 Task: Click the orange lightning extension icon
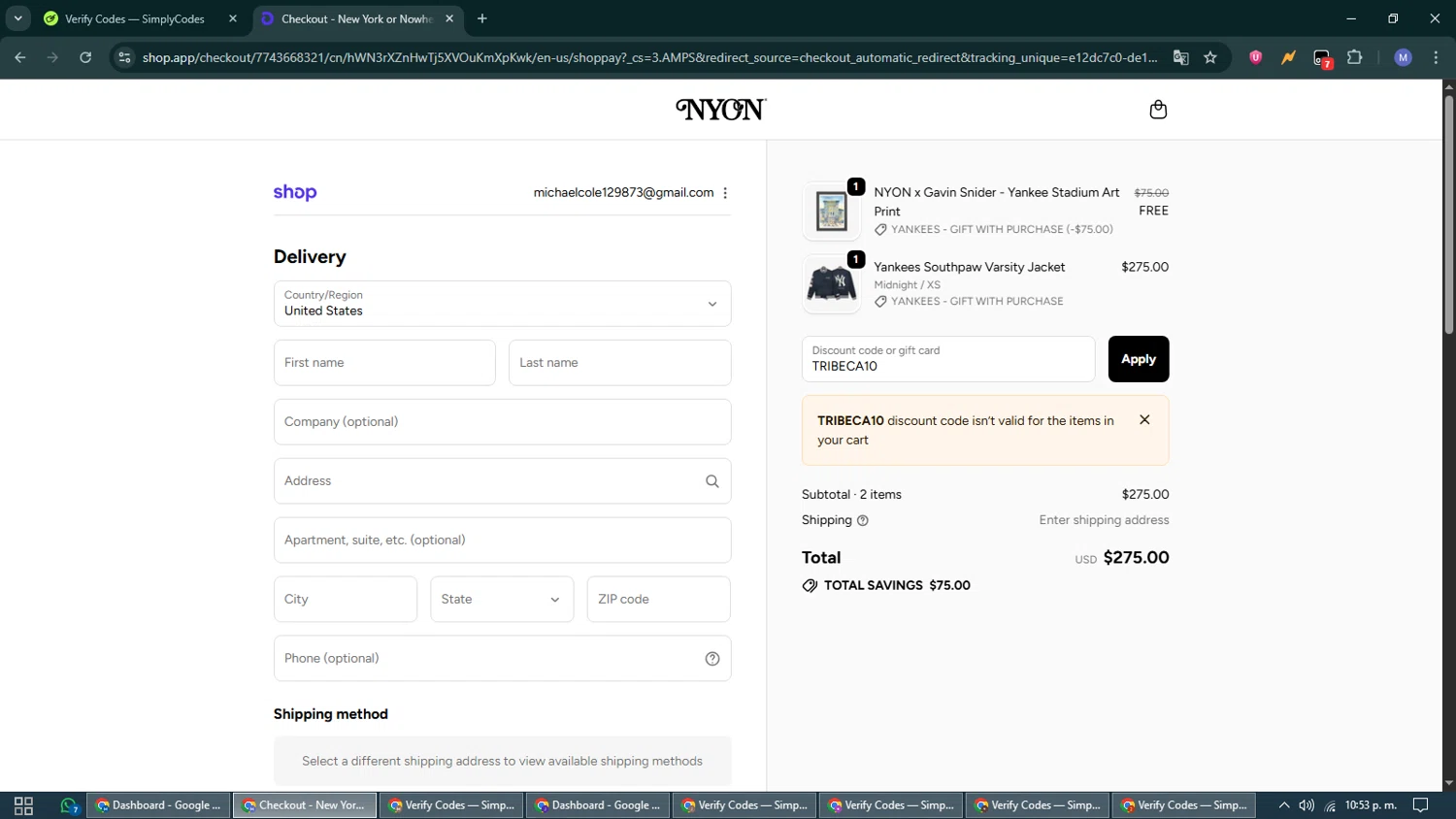tap(1288, 57)
